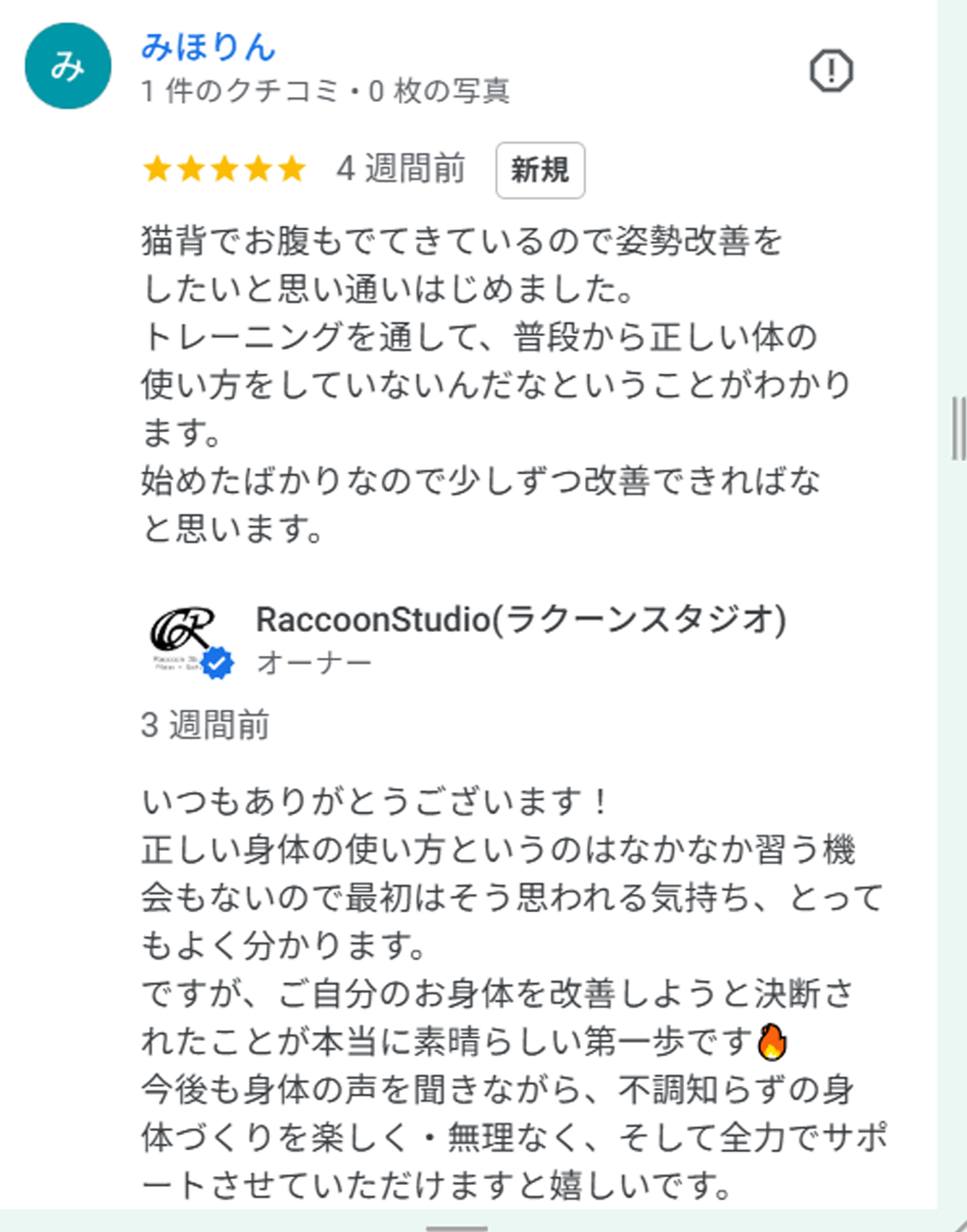Click the review text starting 猫背でお腹も
This screenshot has width=967, height=1232.
pos(497,385)
